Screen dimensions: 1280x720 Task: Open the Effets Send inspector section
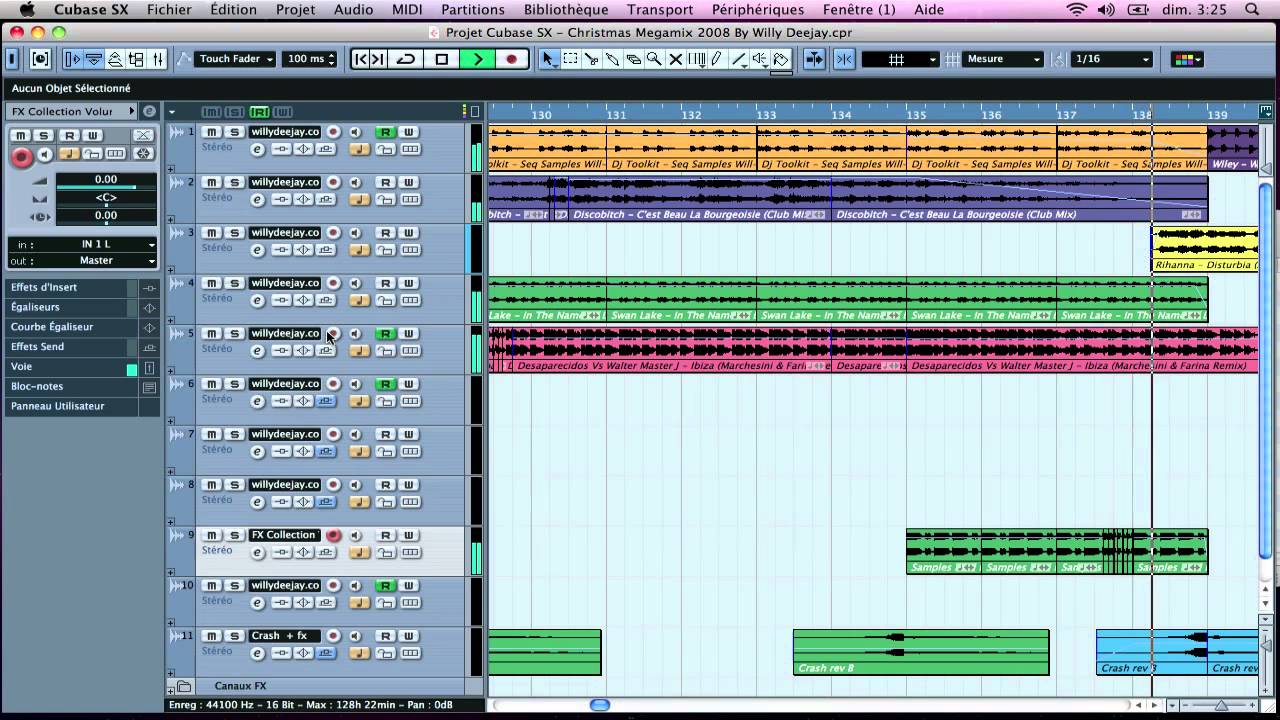(x=81, y=347)
